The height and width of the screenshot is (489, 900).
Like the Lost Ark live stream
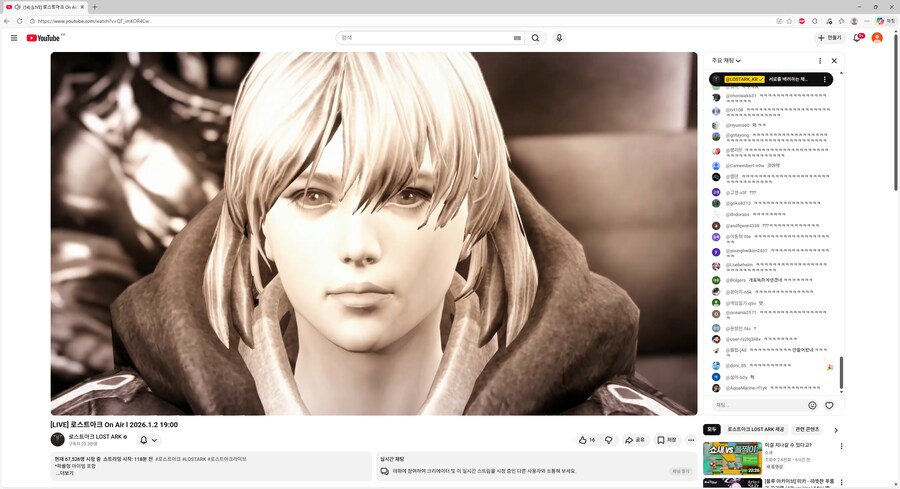[x=586, y=439]
